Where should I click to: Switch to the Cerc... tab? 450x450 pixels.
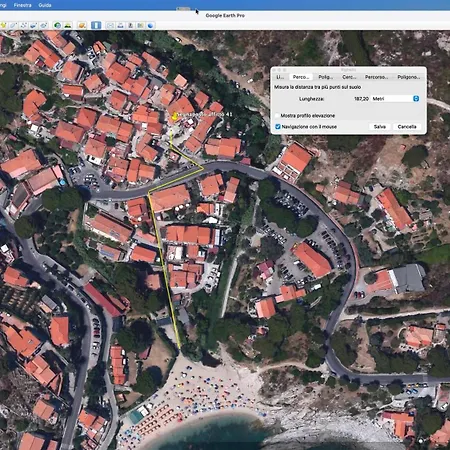(349, 77)
